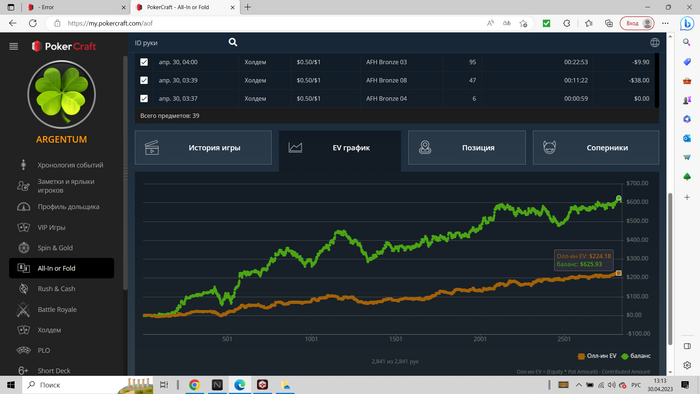700x394 pixels.
Task: Add page to favorites star
Action: pos(524,23)
